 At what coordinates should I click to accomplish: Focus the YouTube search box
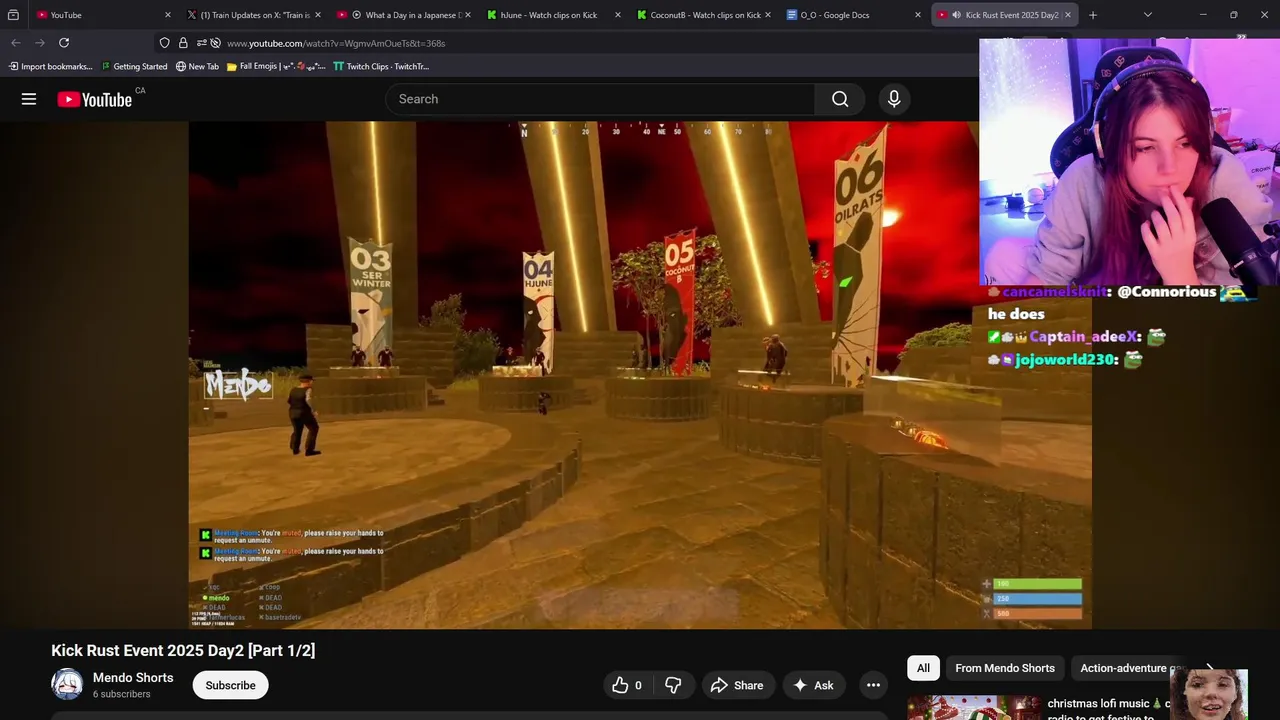click(x=600, y=99)
